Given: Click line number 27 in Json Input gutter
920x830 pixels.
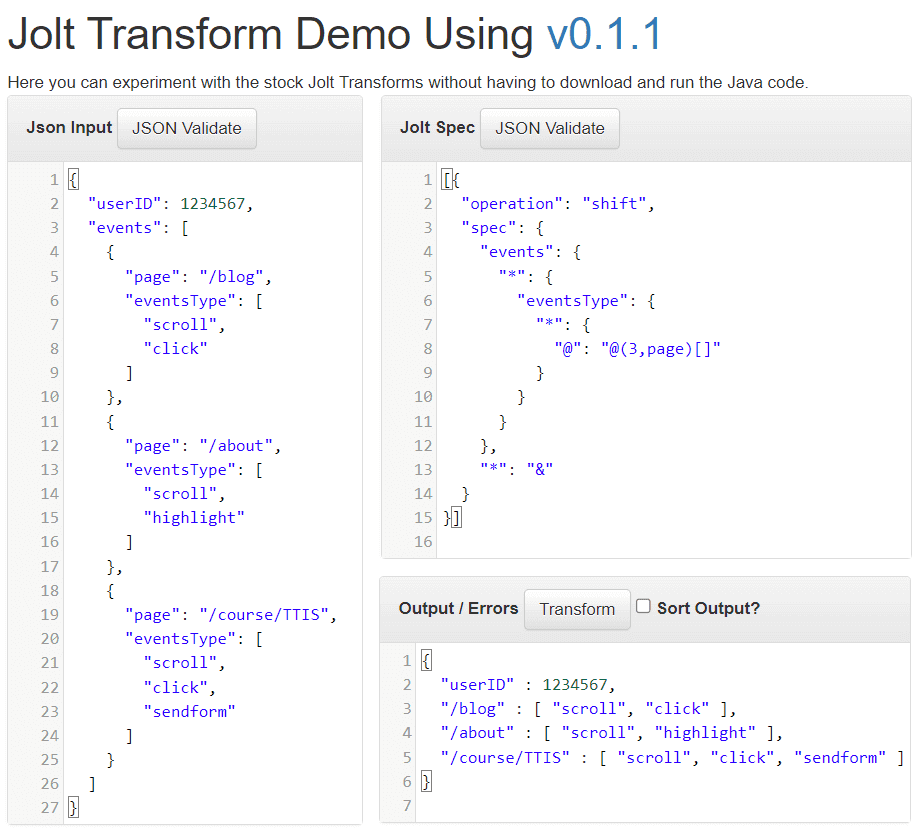Looking at the screenshot, I should click(50, 808).
